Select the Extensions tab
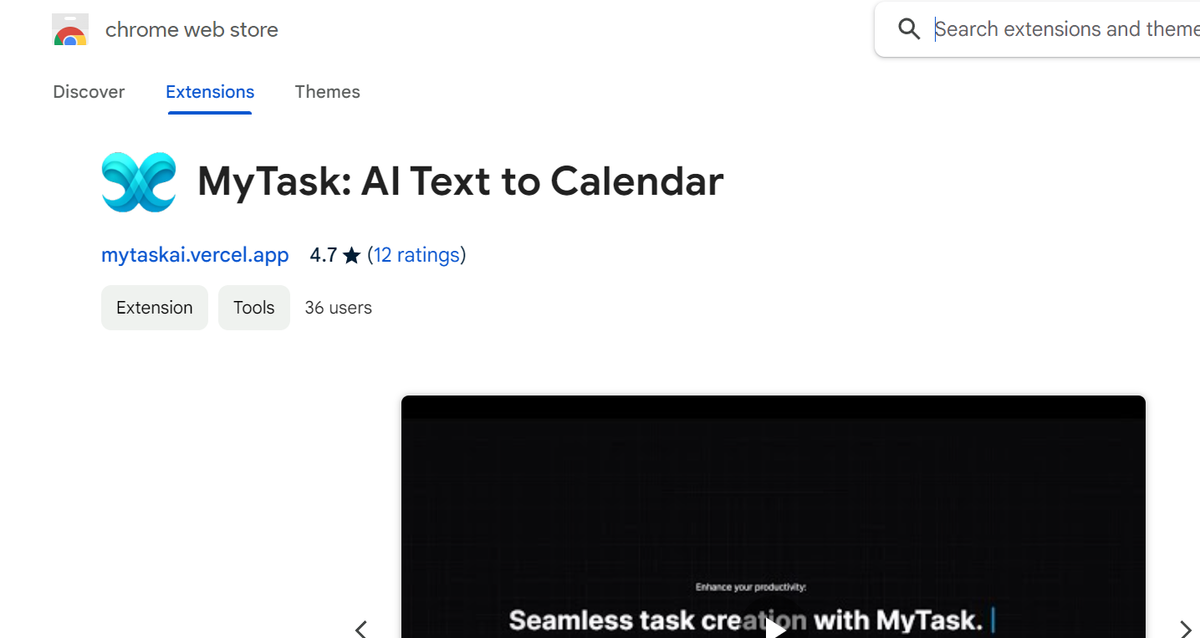Screen dimensions: 1200x638 (x=209, y=91)
